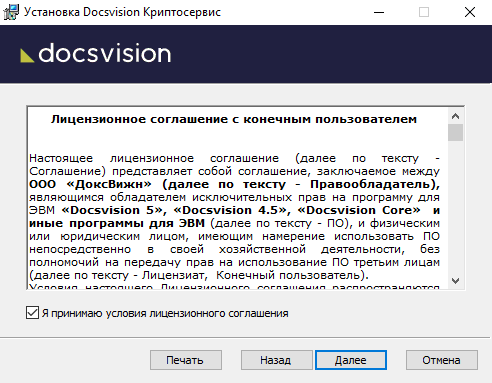Click the text 'иные программы для ЭВМ'
This screenshot has width=492, height=383.
click(x=117, y=223)
